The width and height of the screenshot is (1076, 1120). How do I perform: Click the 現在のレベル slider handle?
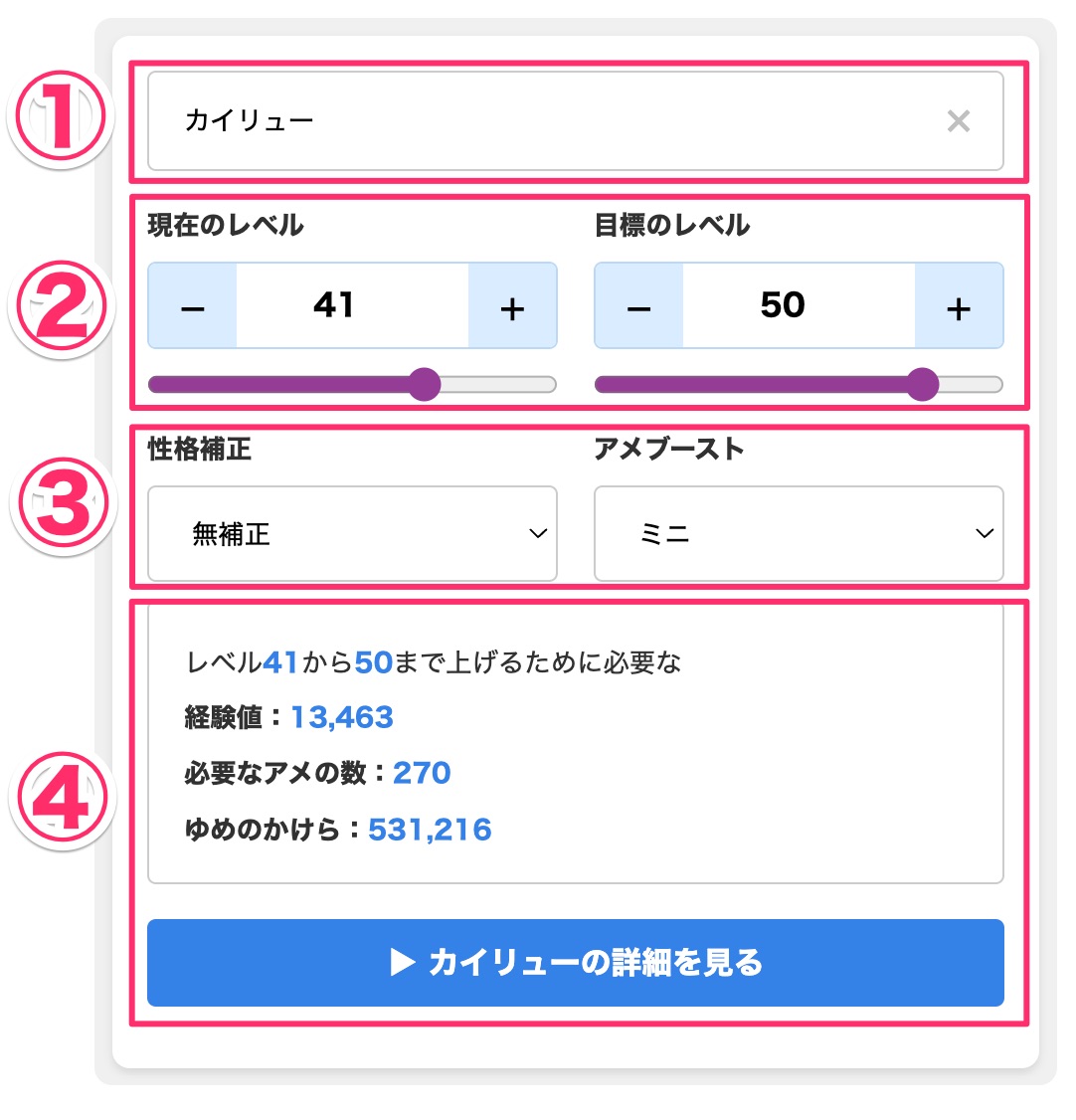[x=425, y=385]
